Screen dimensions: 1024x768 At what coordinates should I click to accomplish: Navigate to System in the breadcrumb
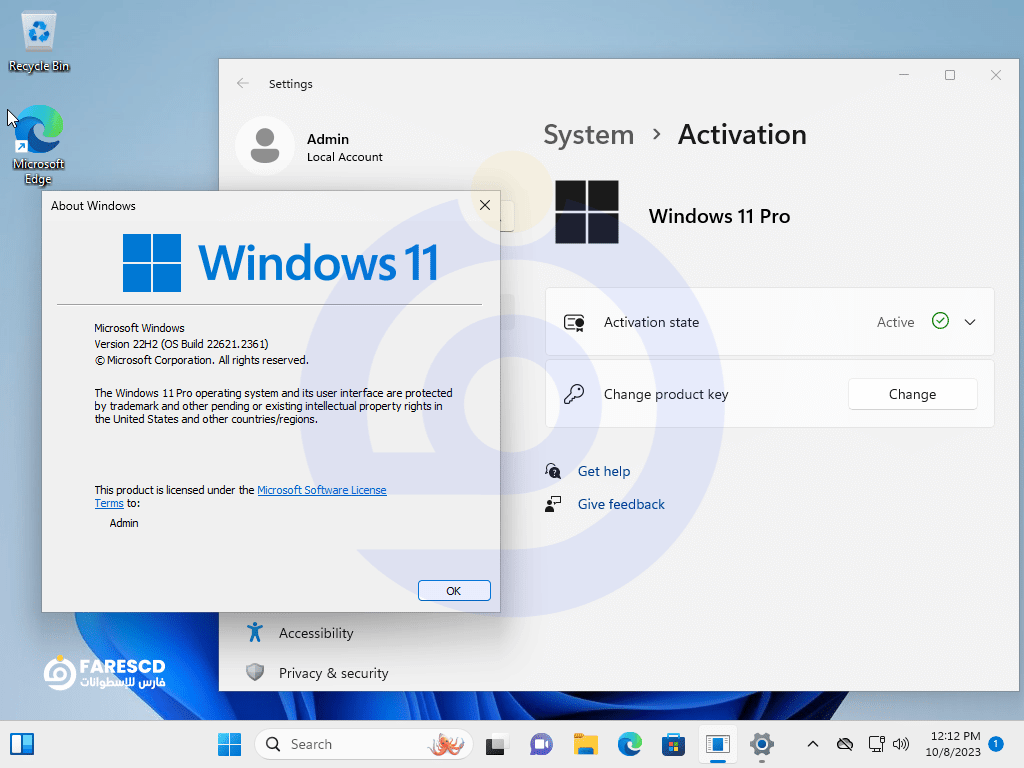(588, 135)
